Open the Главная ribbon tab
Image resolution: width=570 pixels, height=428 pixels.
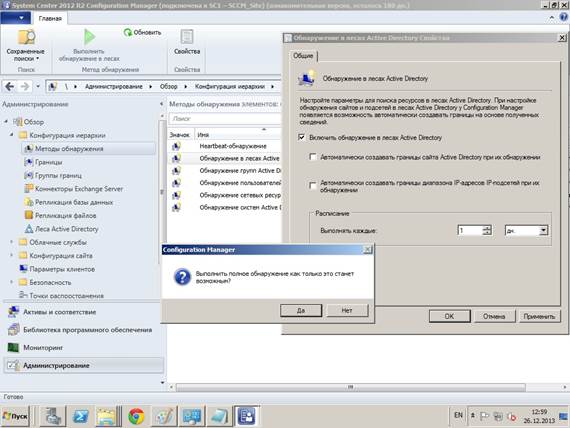pyautogui.click(x=50, y=18)
